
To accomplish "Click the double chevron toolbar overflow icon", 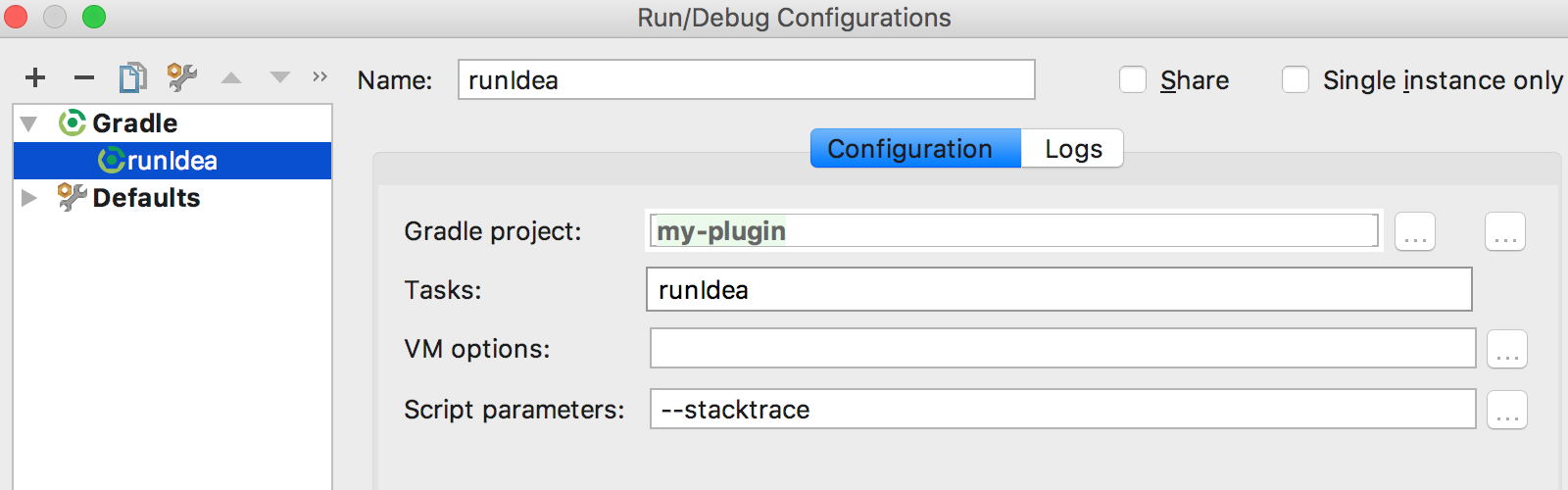I will [319, 76].
